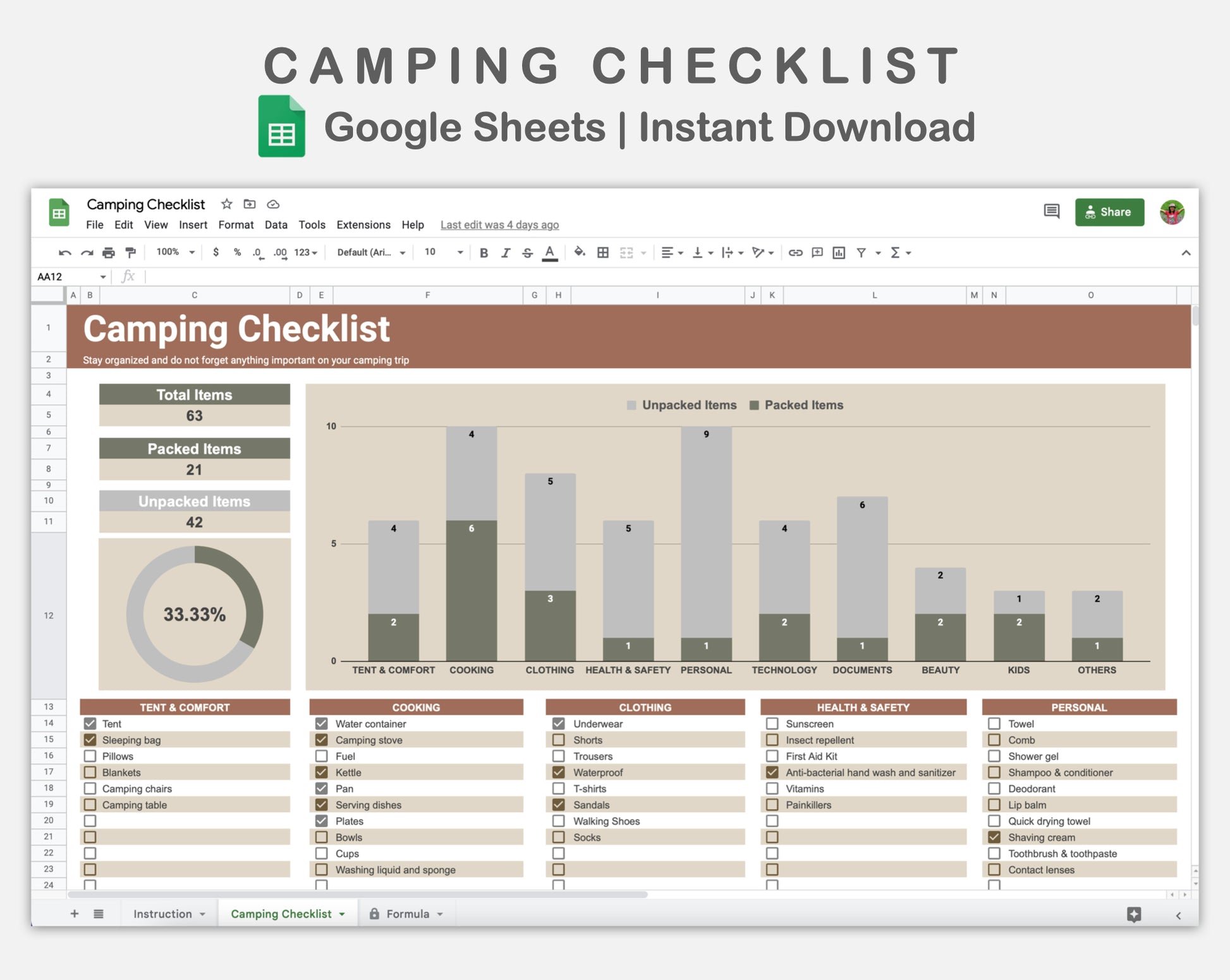The width and height of the screenshot is (1230, 980).
Task: Open the Last edit history link
Action: pyautogui.click(x=499, y=225)
